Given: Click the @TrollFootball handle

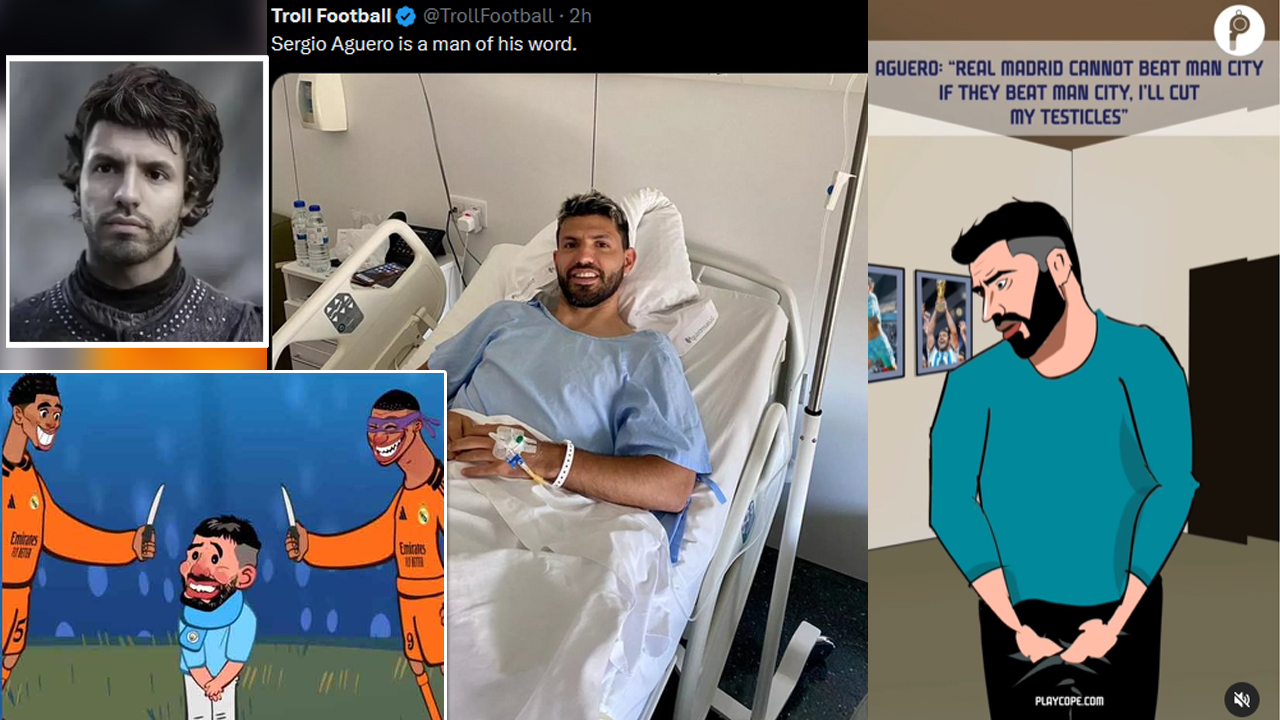Looking at the screenshot, I should click(488, 16).
